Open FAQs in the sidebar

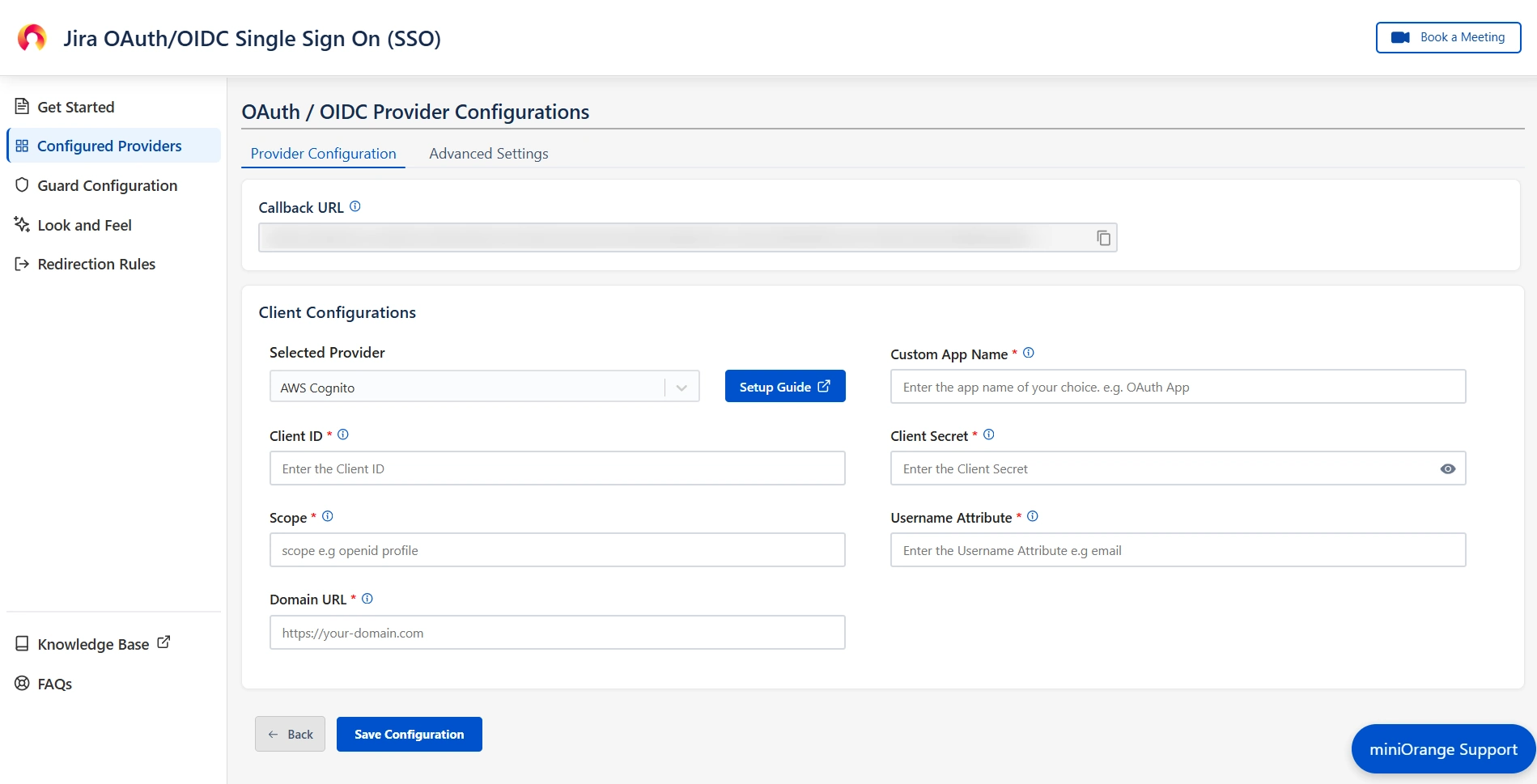point(113,684)
